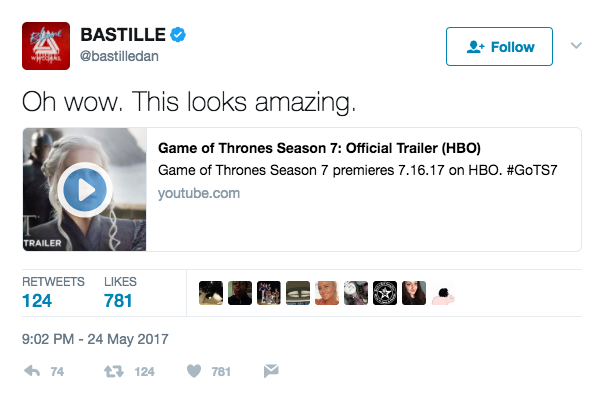
Task: Open the BASTILLE red profile avatar
Action: point(46,46)
